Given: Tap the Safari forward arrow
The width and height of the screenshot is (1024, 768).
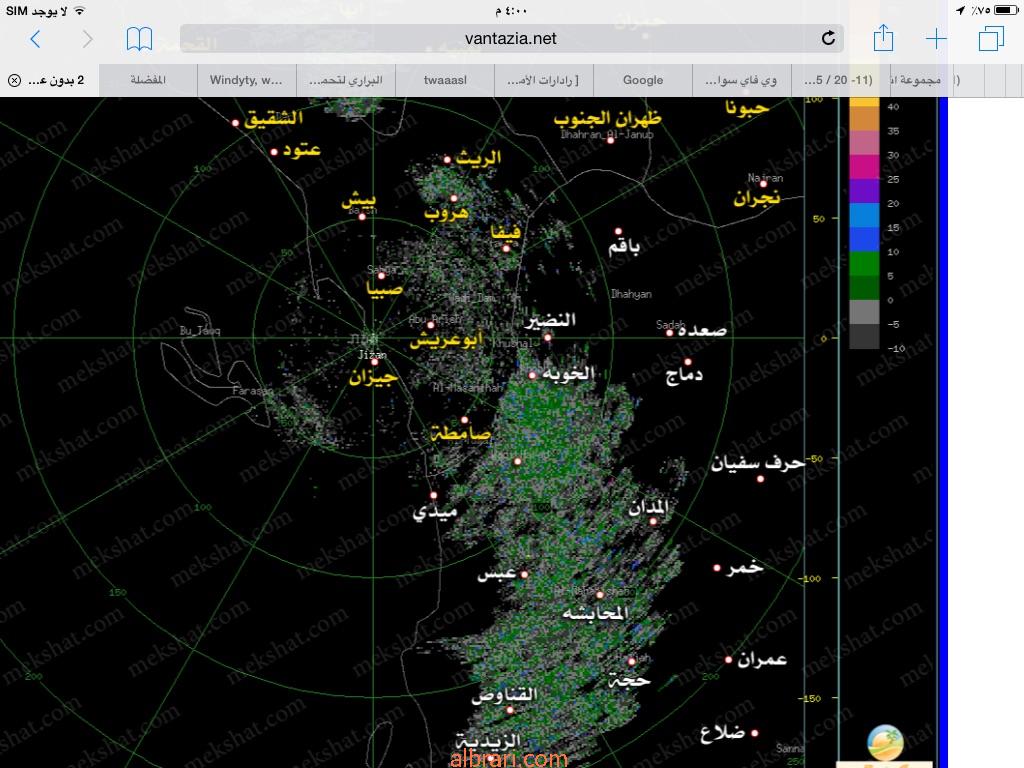Looking at the screenshot, I should 88,39.
